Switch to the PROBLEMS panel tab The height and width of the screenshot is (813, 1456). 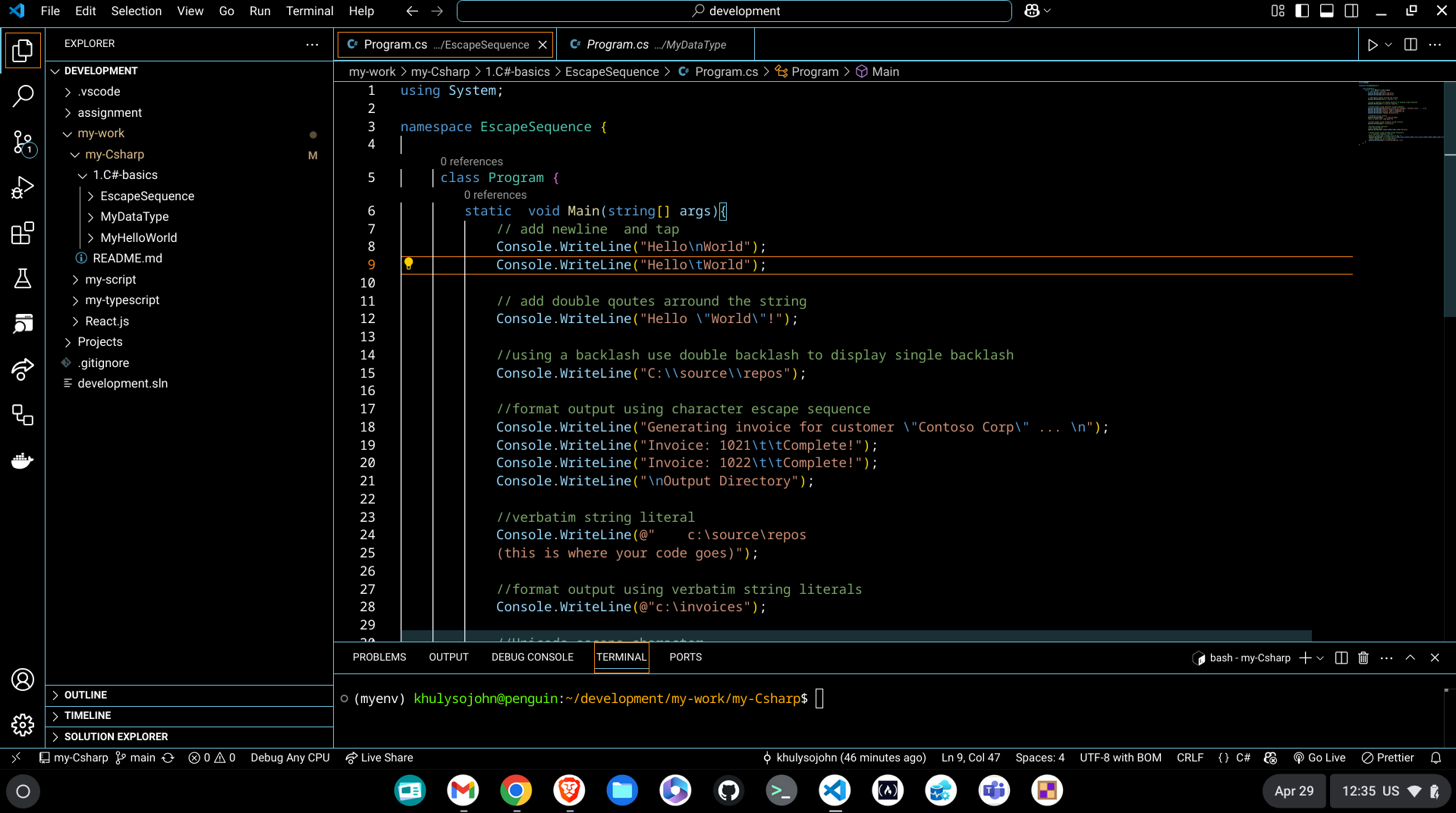pyautogui.click(x=379, y=657)
